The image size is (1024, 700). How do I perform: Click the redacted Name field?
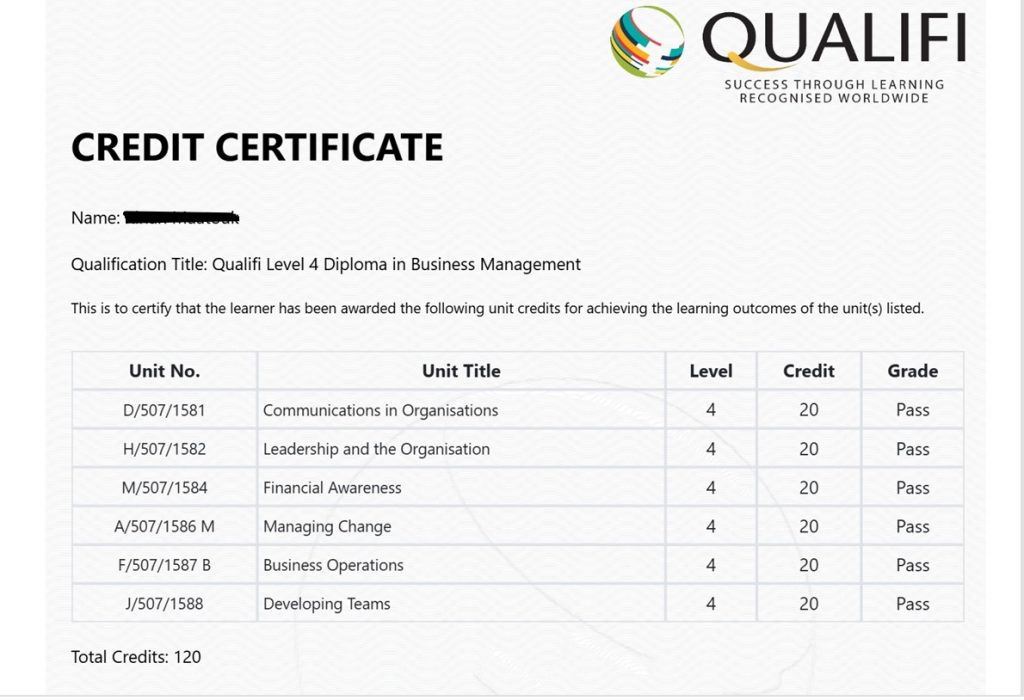[x=182, y=217]
